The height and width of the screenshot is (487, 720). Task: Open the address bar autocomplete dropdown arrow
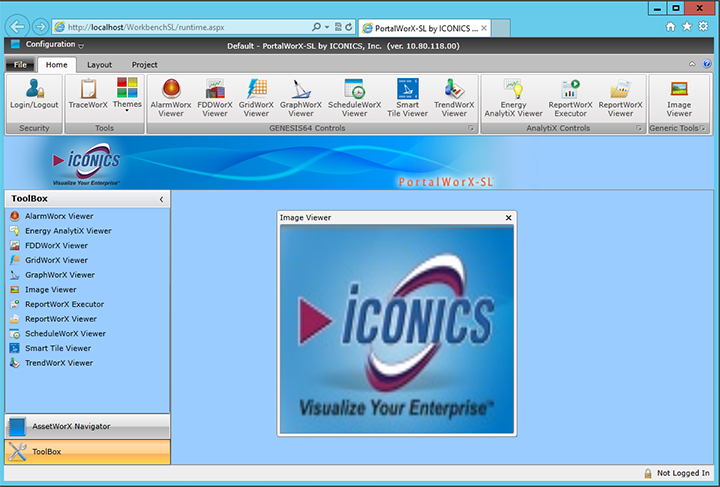(327, 27)
